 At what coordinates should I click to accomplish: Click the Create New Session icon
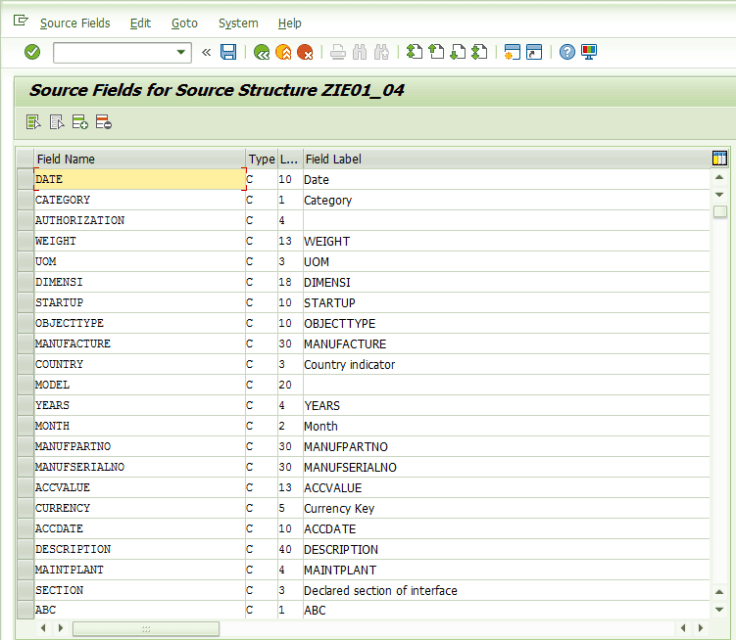[x=512, y=52]
